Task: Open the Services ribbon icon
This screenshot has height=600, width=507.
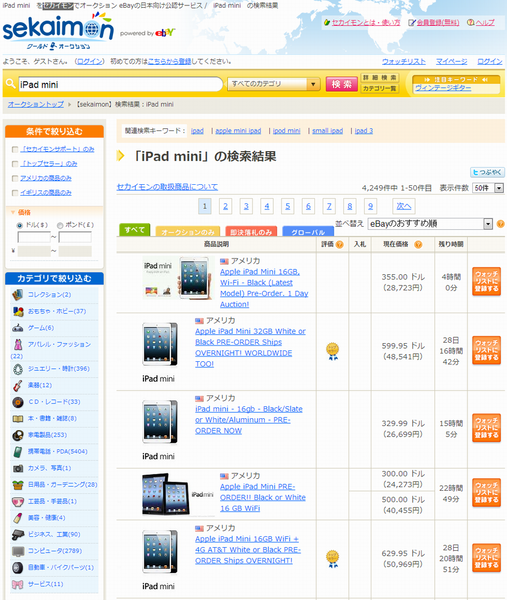Action: coord(18,584)
